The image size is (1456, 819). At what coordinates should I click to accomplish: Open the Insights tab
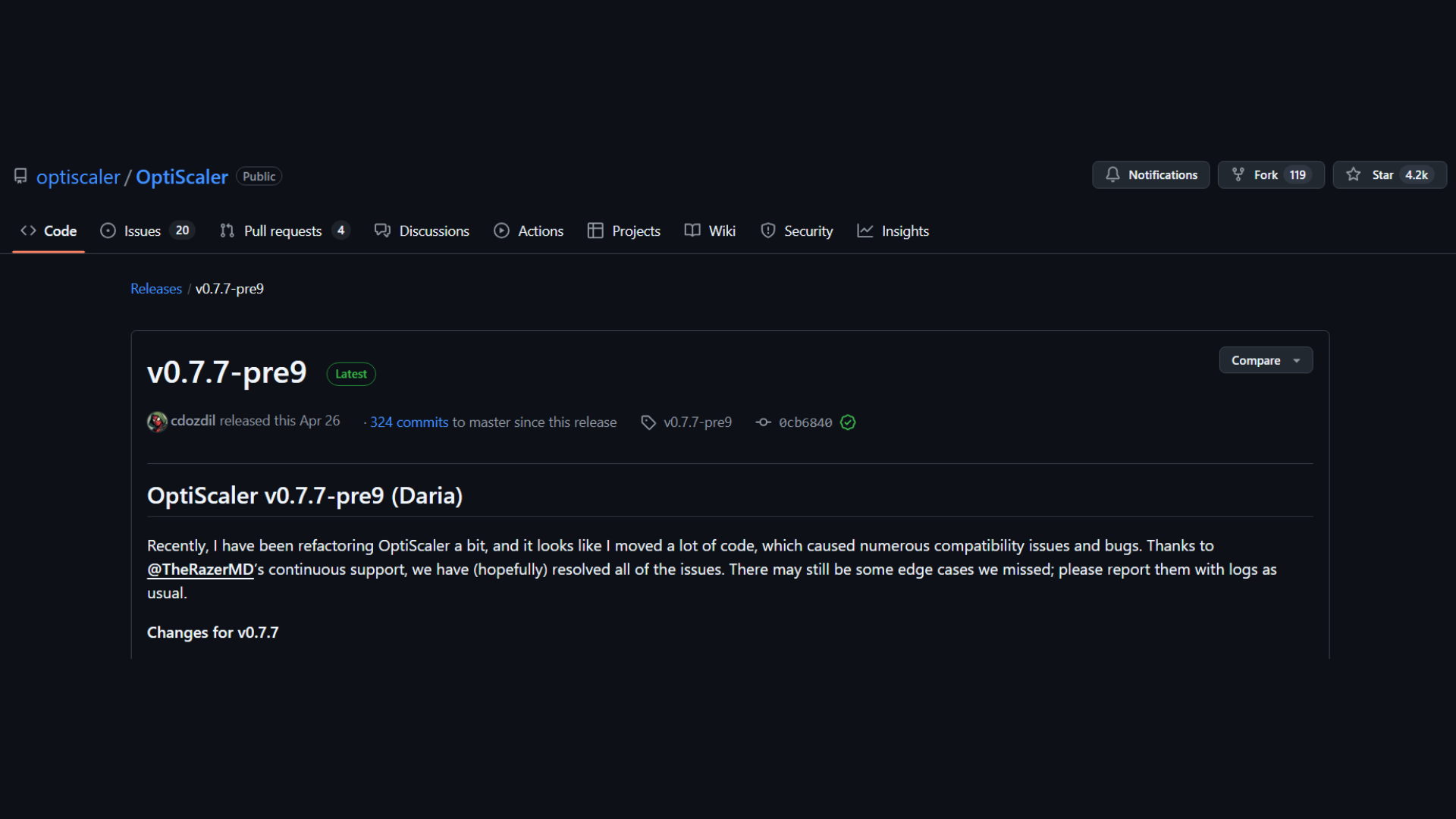pyautogui.click(x=893, y=231)
